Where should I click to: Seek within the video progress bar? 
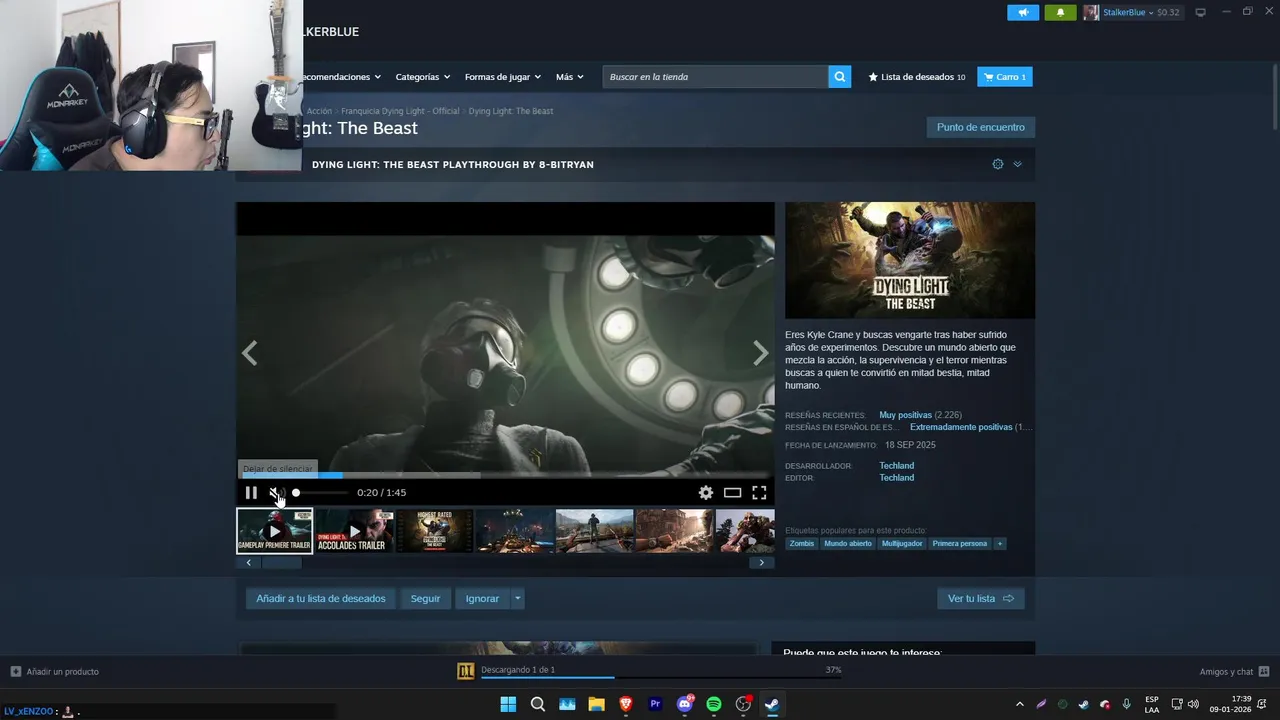click(x=505, y=476)
